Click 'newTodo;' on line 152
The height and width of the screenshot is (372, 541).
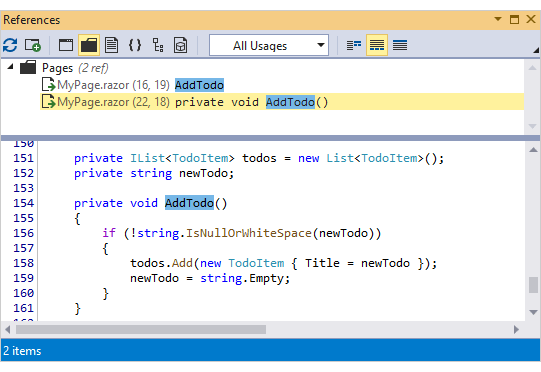(207, 173)
